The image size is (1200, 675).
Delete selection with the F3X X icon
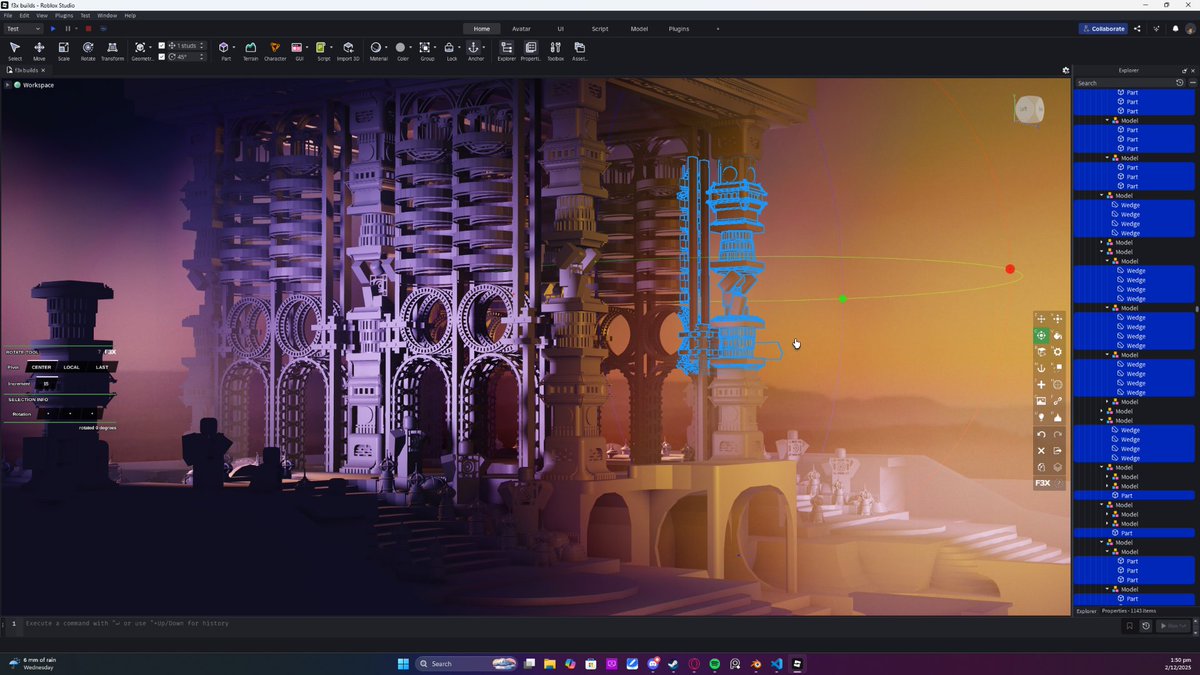(x=1042, y=451)
